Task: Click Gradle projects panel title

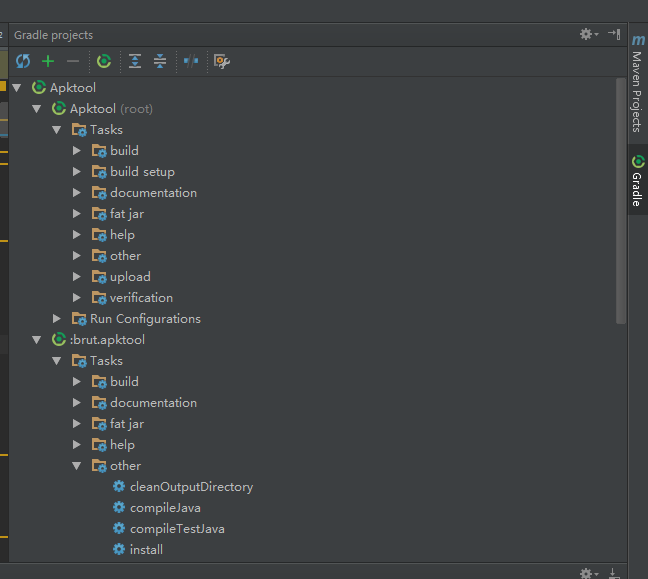Action: click(54, 35)
